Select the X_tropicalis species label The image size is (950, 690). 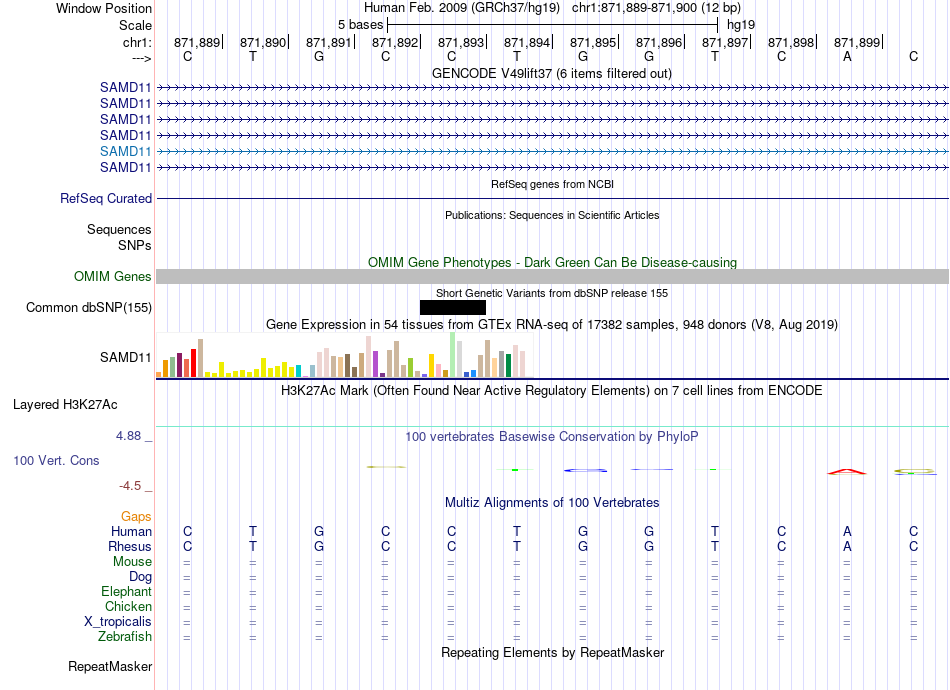point(118,622)
